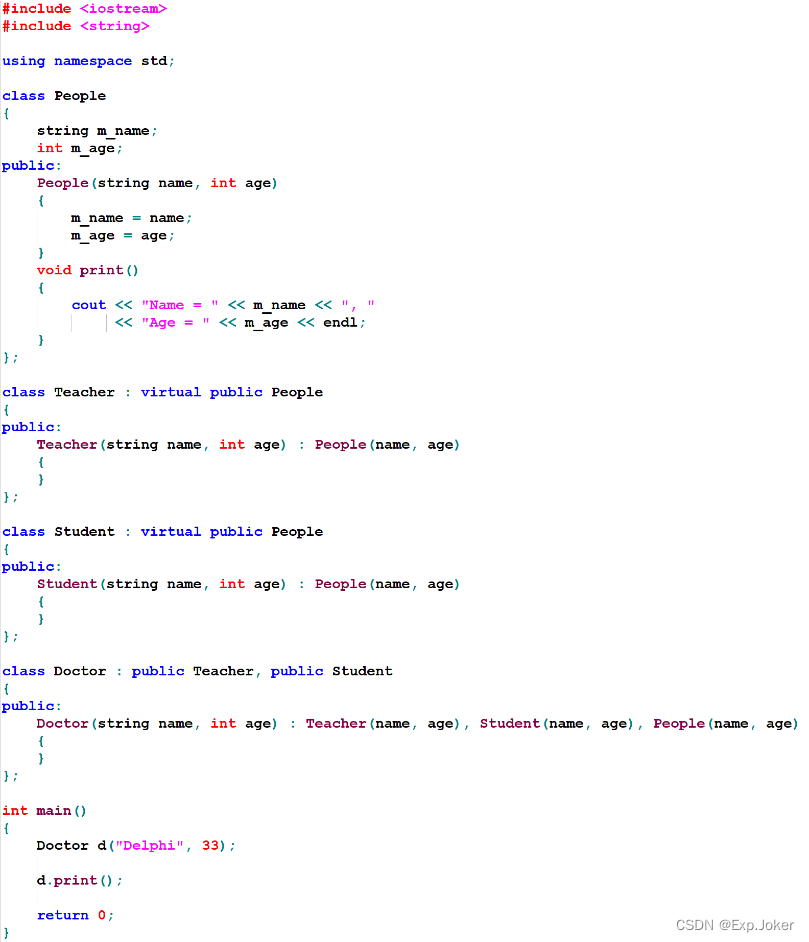Click the class Teacher declaration line
The height and width of the screenshot is (942, 809).
(x=162, y=392)
